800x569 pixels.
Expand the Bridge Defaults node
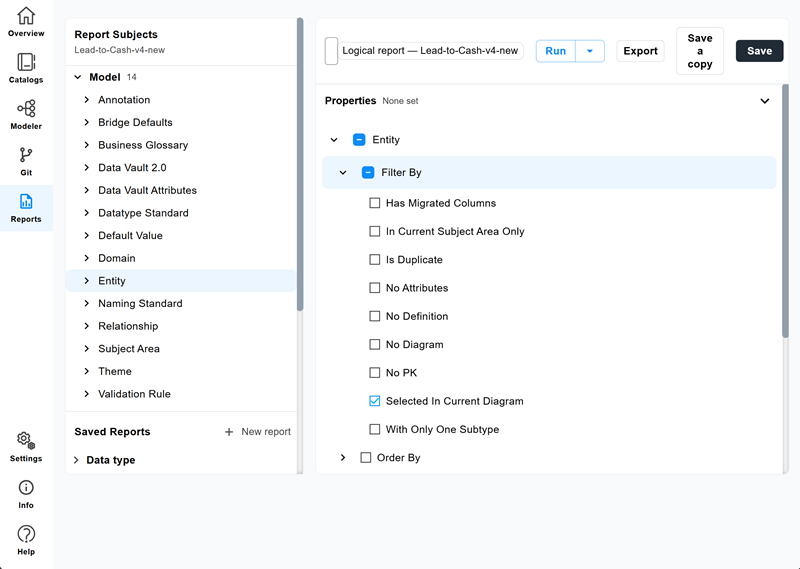tap(87, 122)
